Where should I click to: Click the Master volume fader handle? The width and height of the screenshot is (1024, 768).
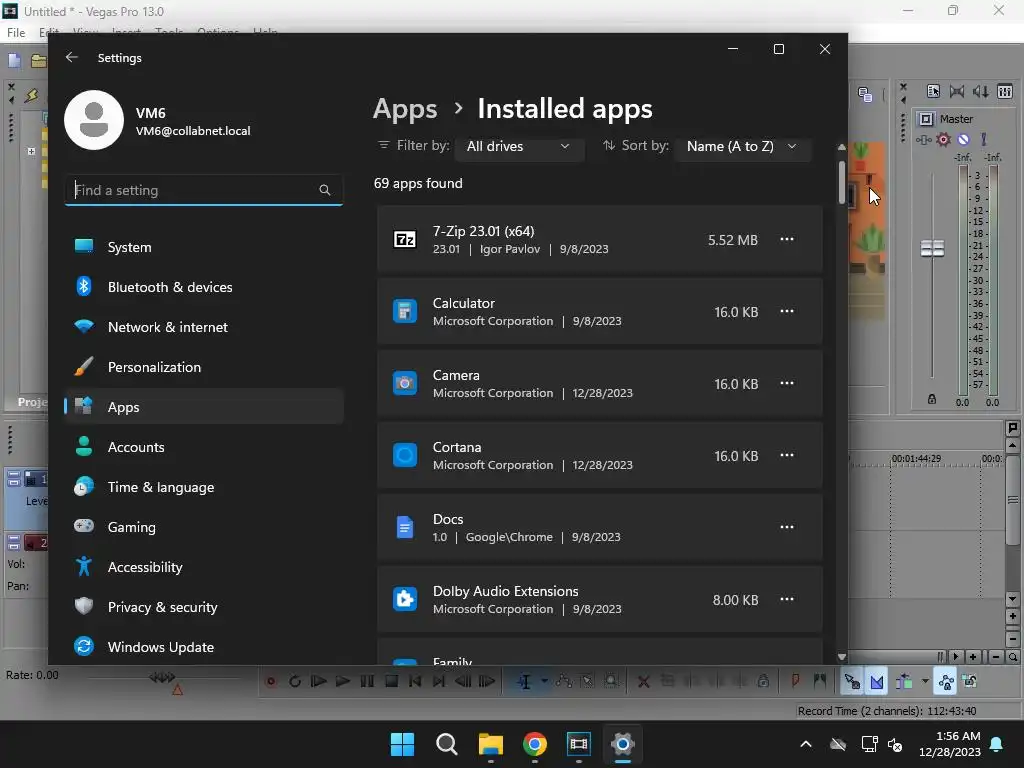point(932,248)
